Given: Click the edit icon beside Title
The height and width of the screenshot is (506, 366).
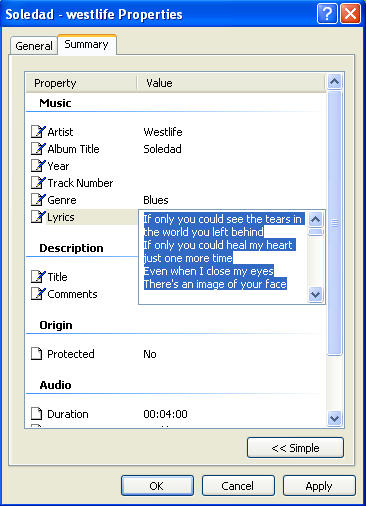Looking at the screenshot, I should pyautogui.click(x=38, y=277).
